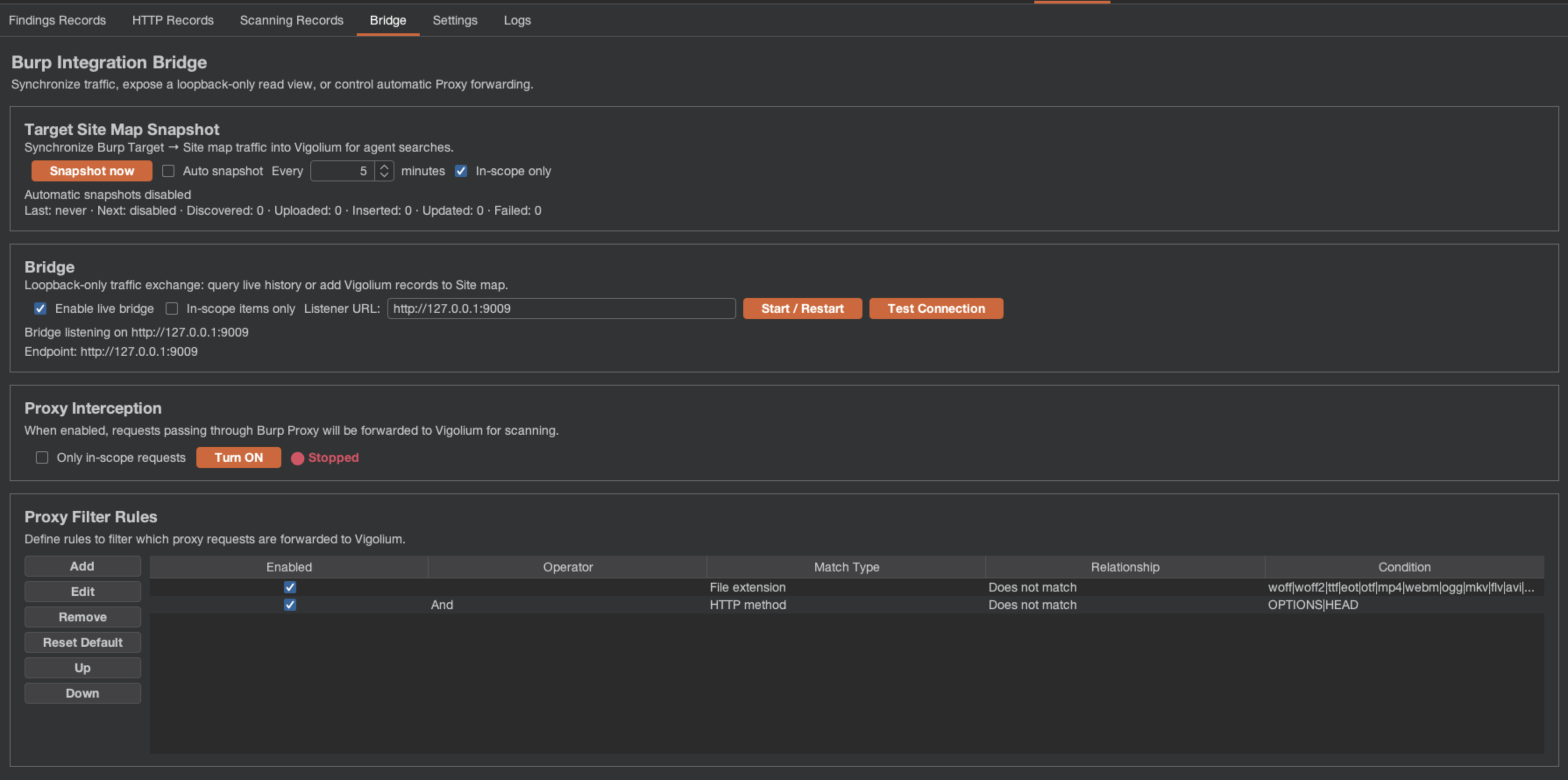Click the Condition column header

pyautogui.click(x=1404, y=567)
